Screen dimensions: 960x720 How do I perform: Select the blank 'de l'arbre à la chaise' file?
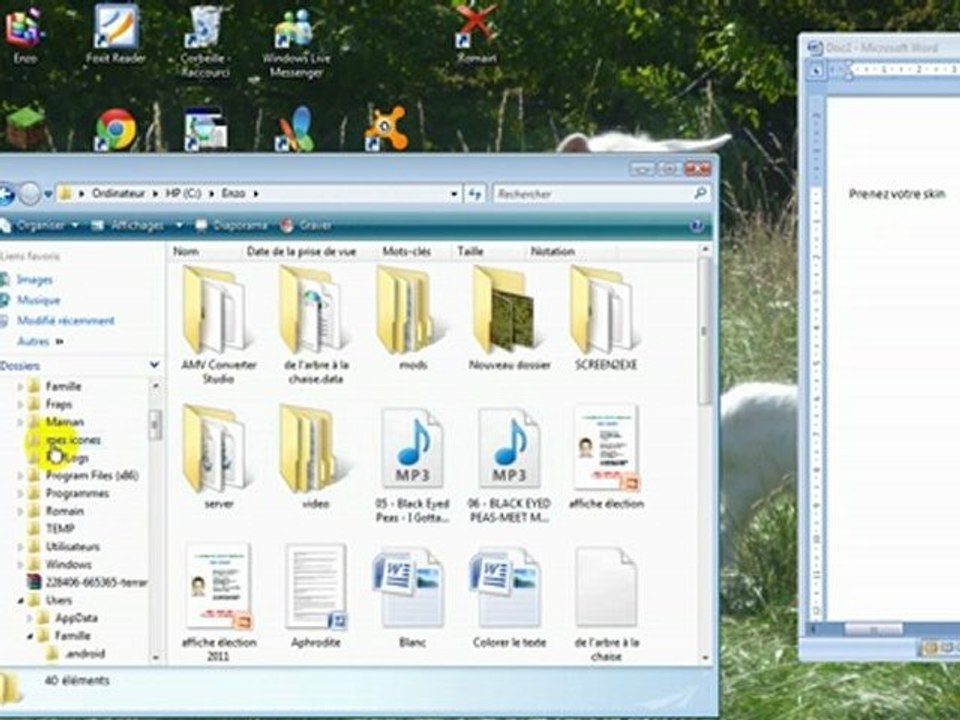tap(606, 602)
